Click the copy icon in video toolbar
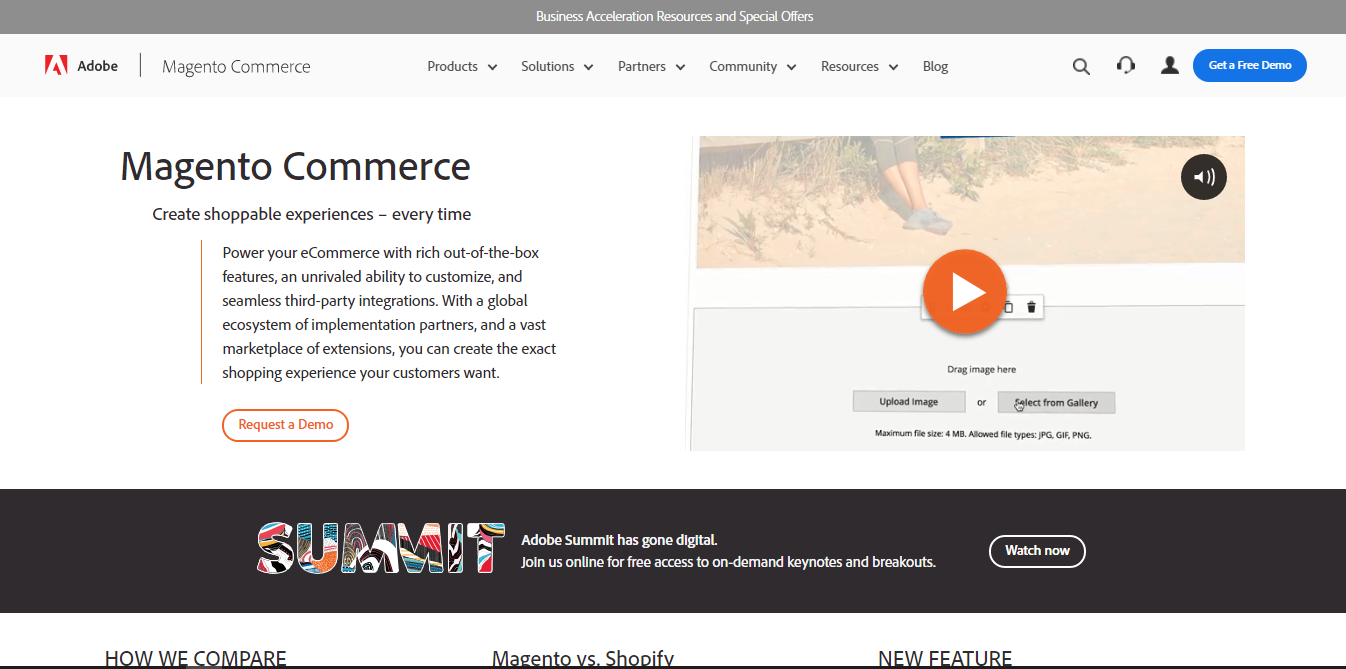Screen dimensions: 1346x669 click(1009, 307)
